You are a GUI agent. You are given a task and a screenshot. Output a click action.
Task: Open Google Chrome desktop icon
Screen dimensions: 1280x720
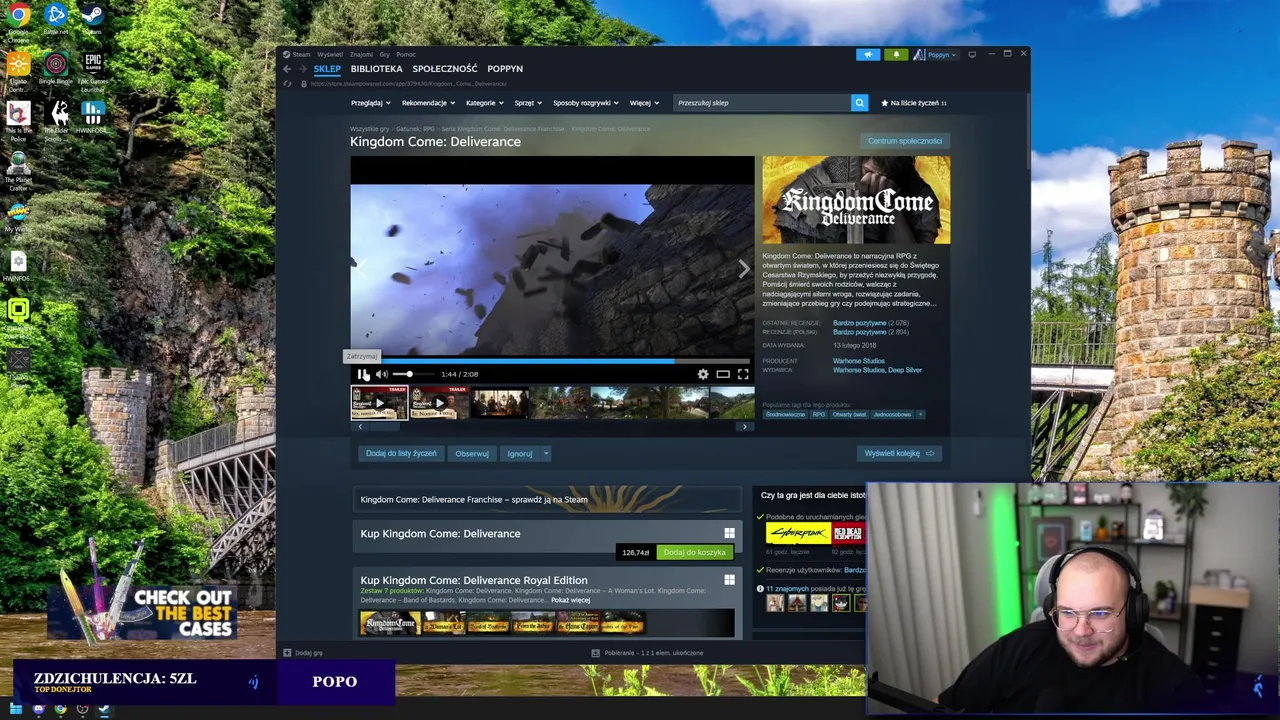(18, 19)
